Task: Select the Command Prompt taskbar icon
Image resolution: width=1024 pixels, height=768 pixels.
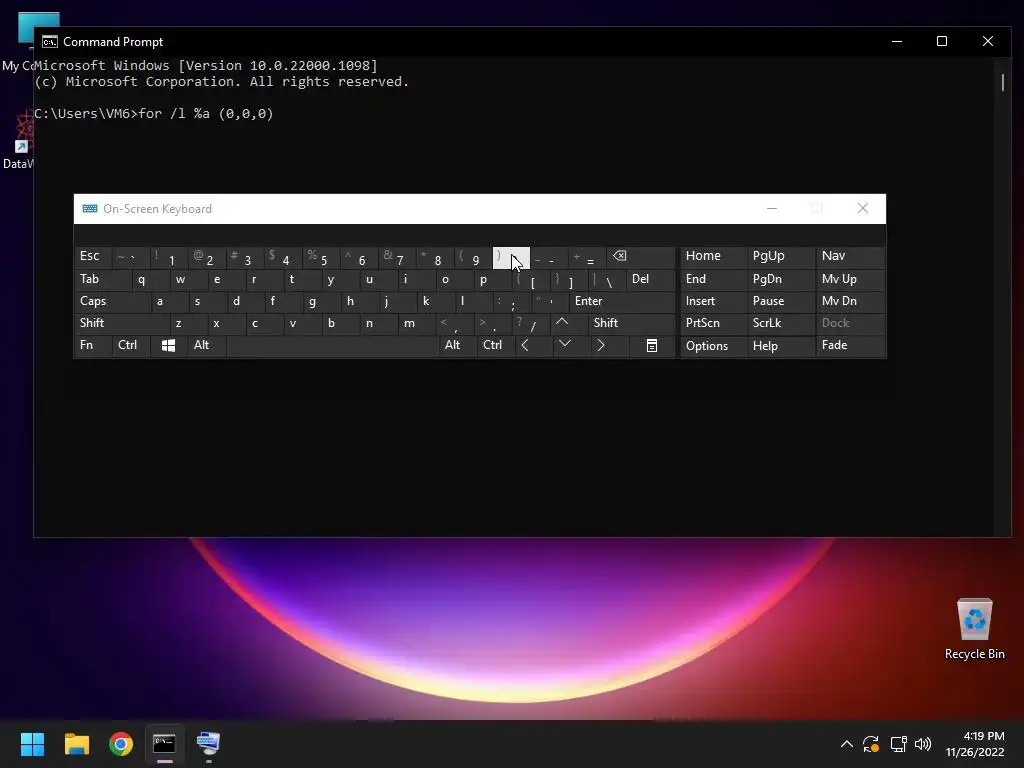Action: [x=165, y=744]
